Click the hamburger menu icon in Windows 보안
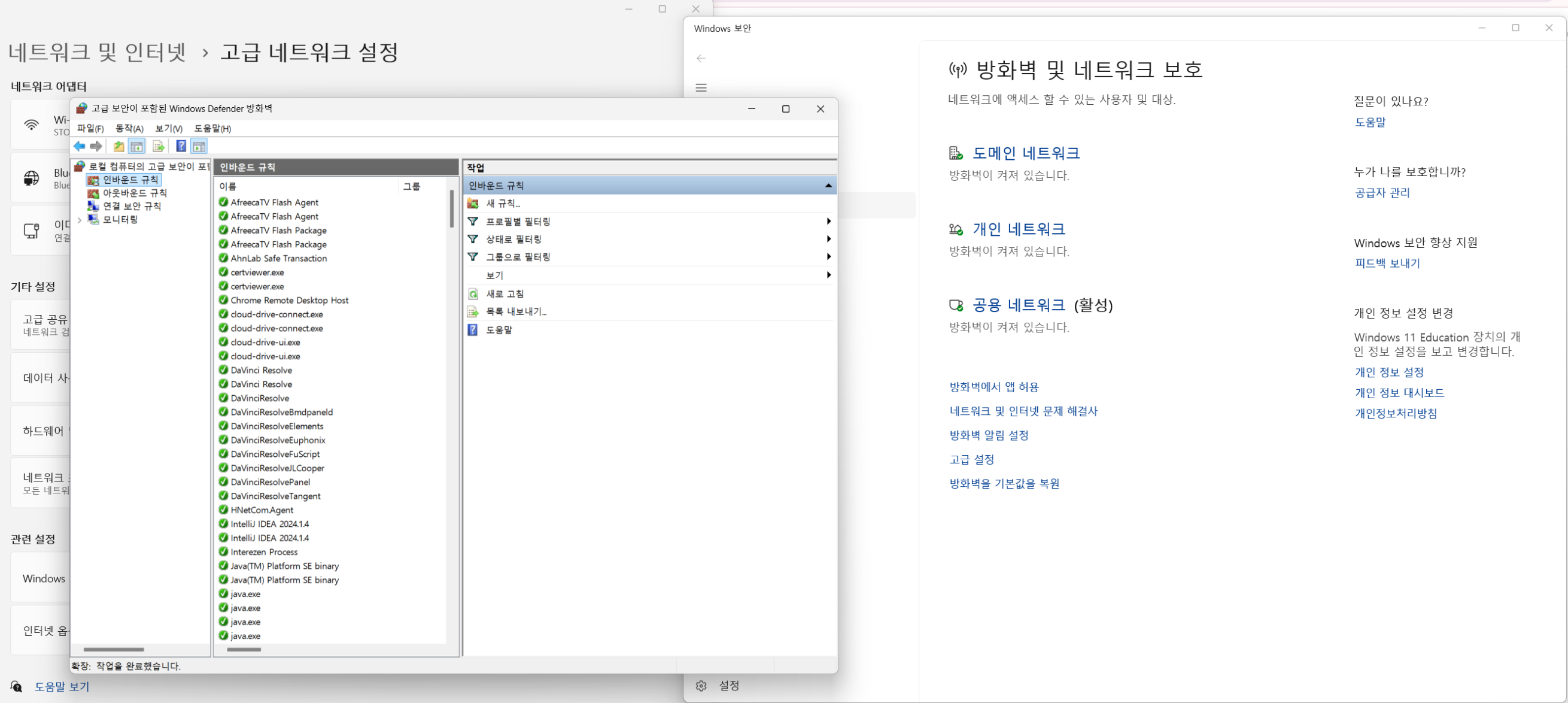 701,87
